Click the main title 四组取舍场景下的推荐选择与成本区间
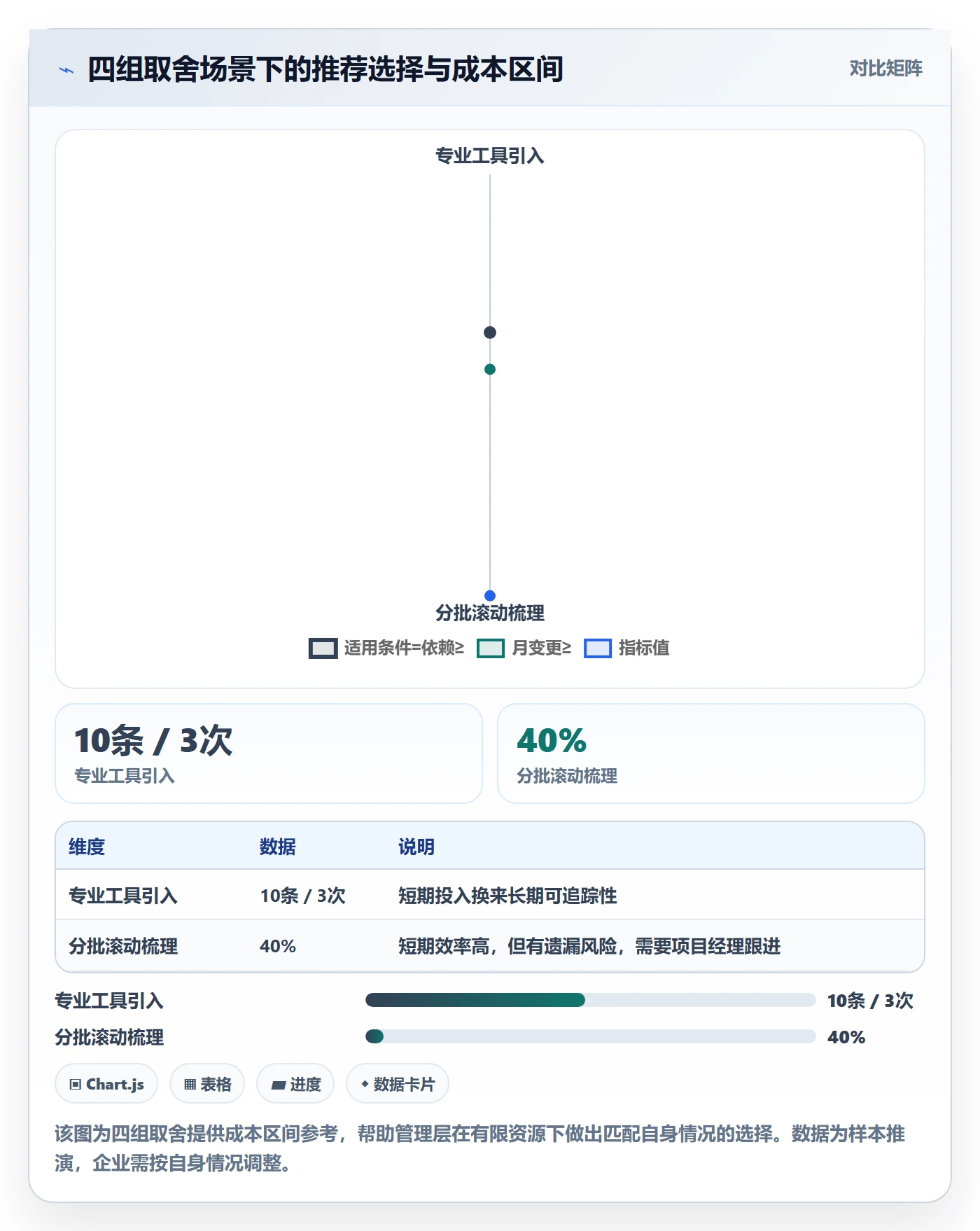The width and height of the screenshot is (980, 1231). [x=325, y=69]
